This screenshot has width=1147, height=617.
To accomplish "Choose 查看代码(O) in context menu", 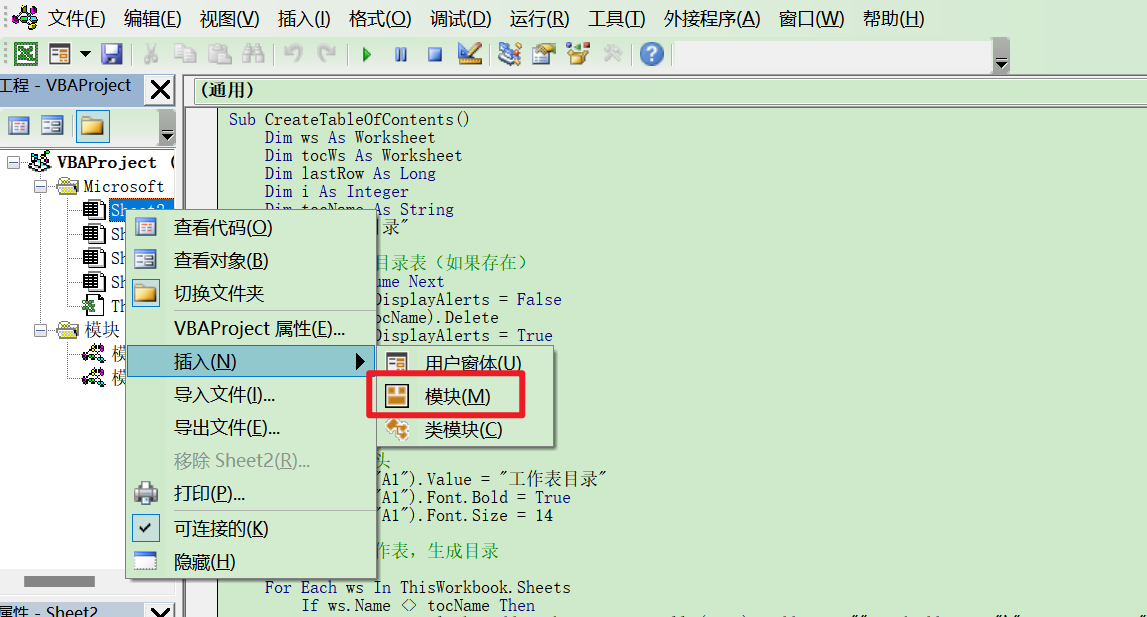I will [252, 228].
